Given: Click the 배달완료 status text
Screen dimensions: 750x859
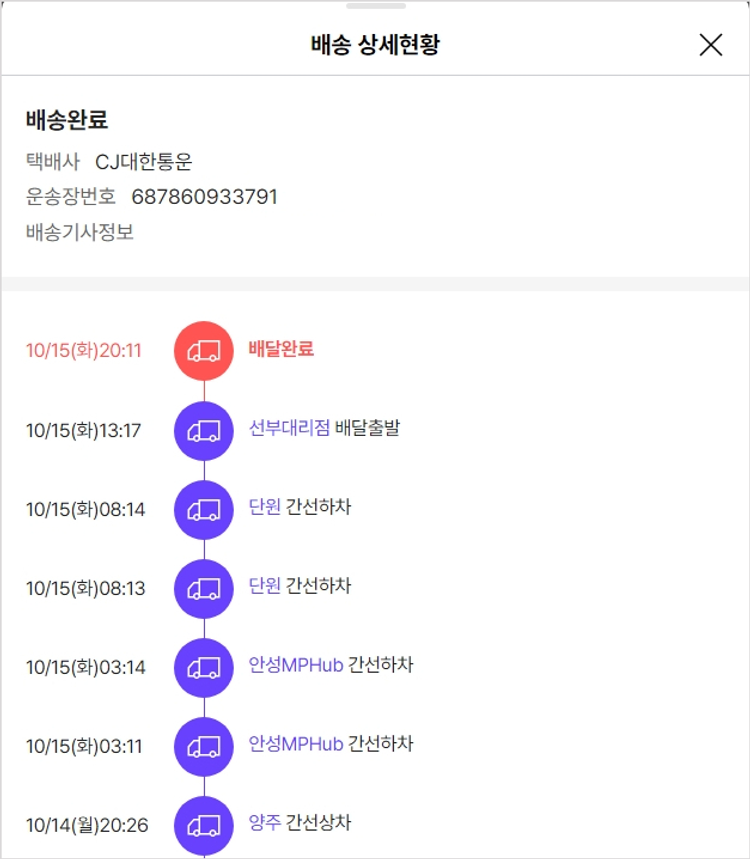Looking at the screenshot, I should click(281, 349).
